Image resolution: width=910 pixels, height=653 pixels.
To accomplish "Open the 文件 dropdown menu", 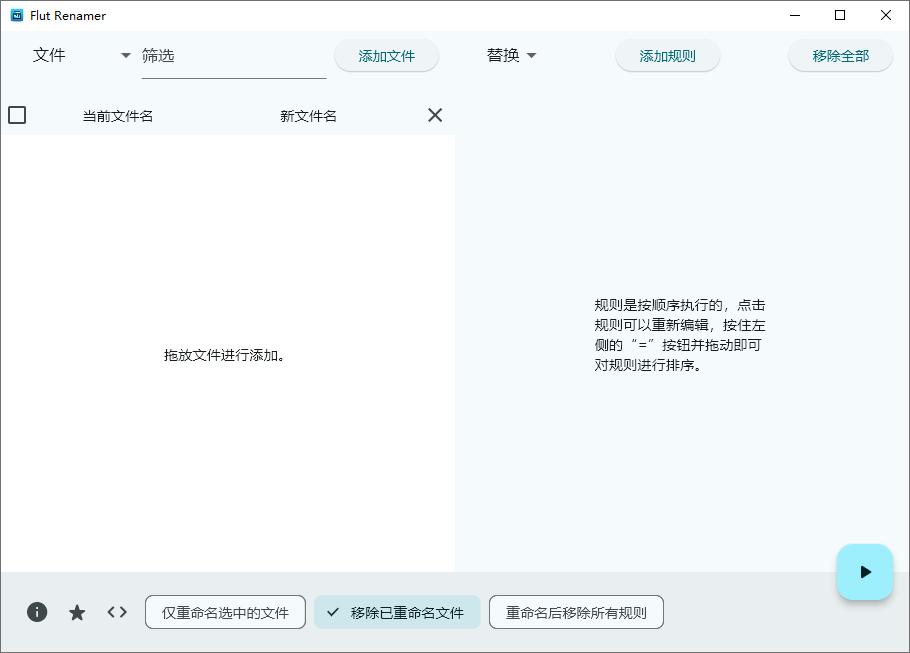I will coord(49,56).
